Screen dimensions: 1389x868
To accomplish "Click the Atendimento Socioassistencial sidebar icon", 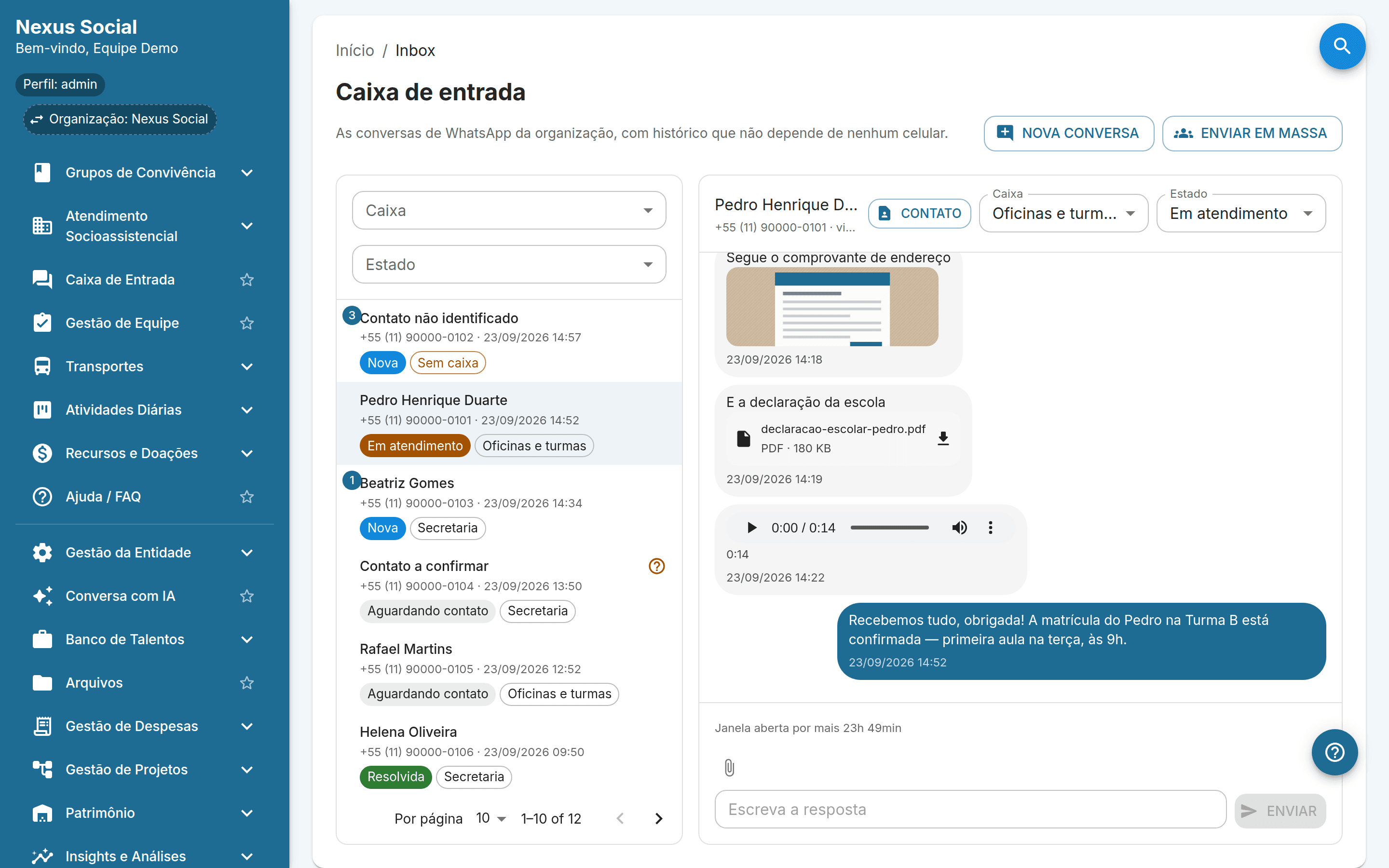I will point(42,226).
